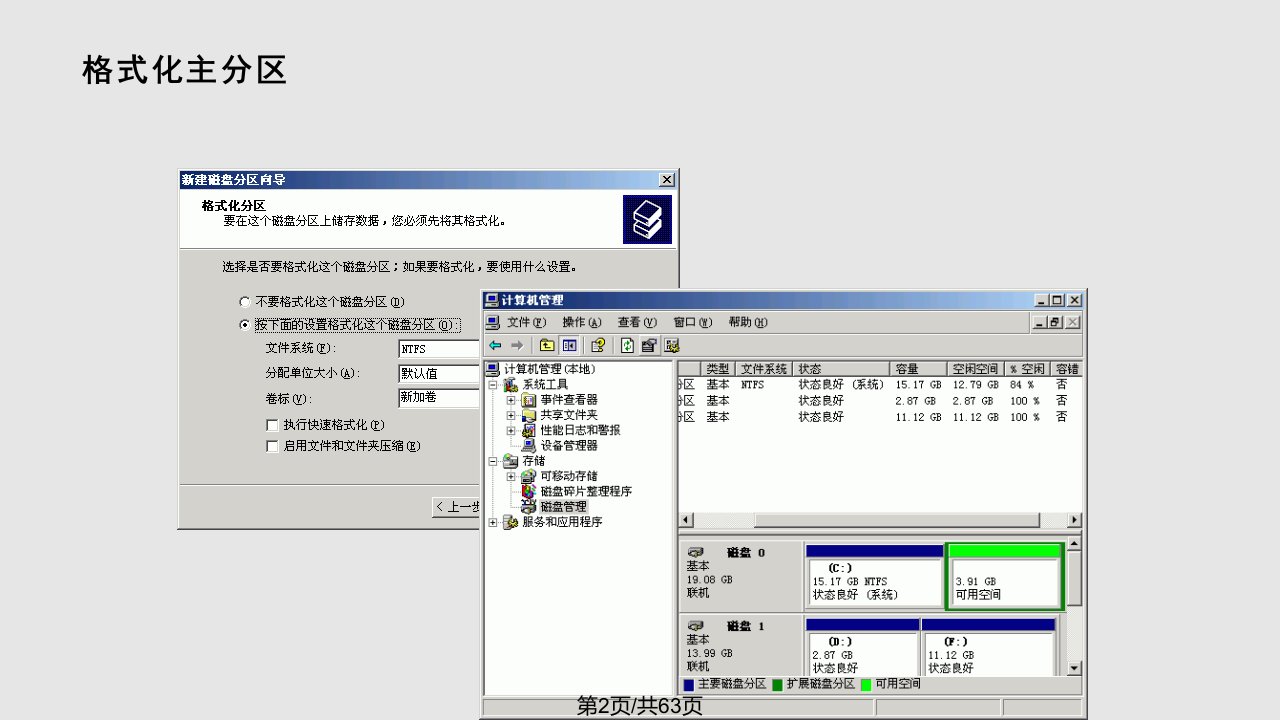Screen dimensions: 1280x720
Task: Click the 磁盘碎片整理程序 icon
Action: pyautogui.click(x=529, y=491)
